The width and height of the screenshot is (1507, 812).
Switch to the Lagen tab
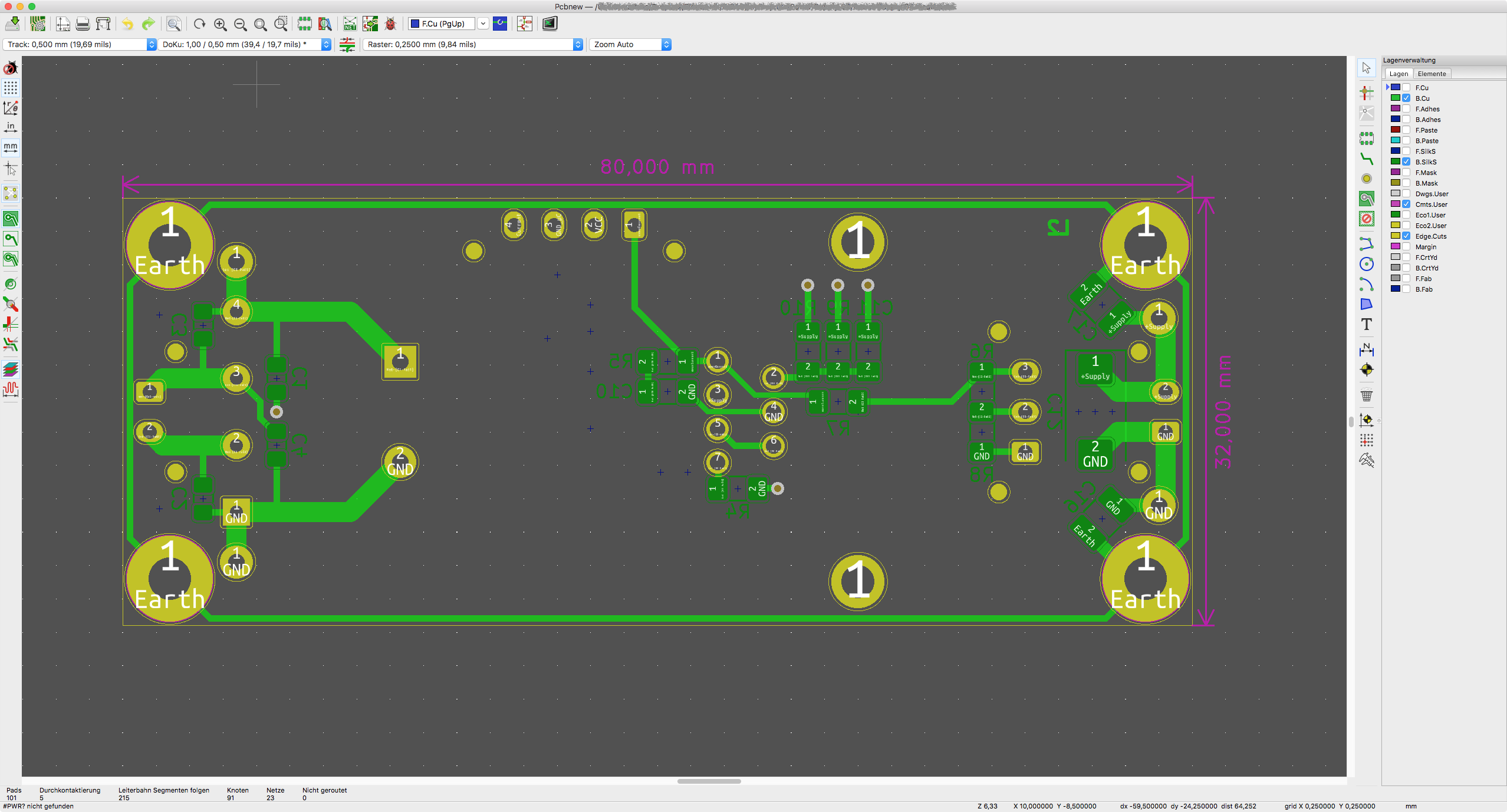point(1399,74)
